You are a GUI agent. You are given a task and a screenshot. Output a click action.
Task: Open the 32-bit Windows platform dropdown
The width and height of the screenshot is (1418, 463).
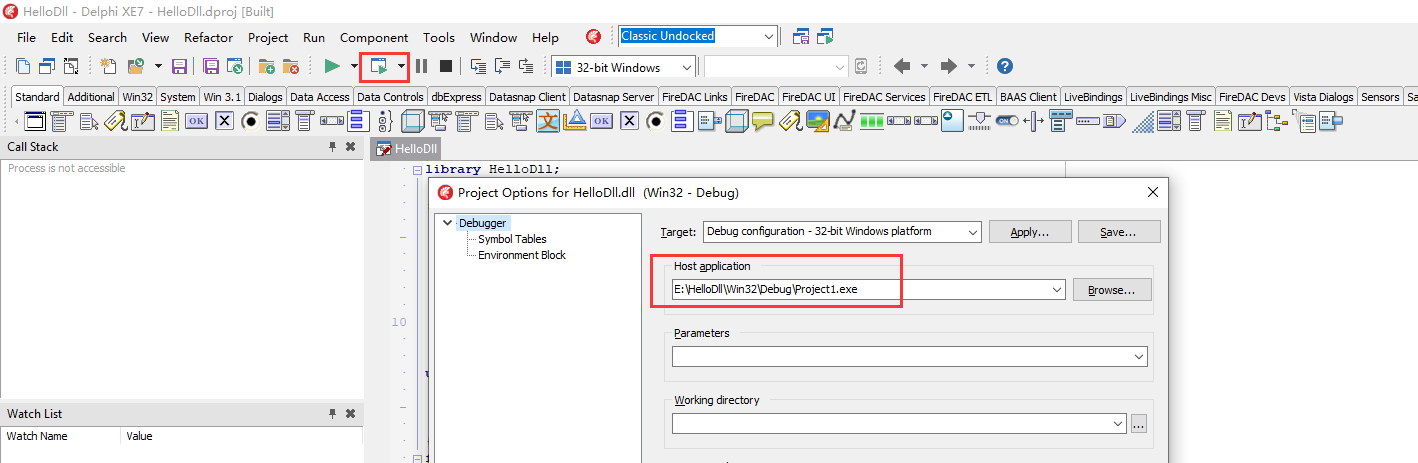pyautogui.click(x=686, y=67)
